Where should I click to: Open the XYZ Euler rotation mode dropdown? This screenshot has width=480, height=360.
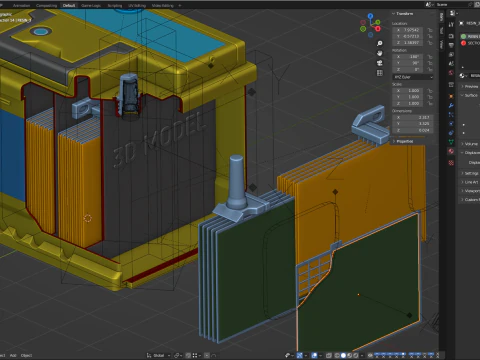[x=413, y=77]
